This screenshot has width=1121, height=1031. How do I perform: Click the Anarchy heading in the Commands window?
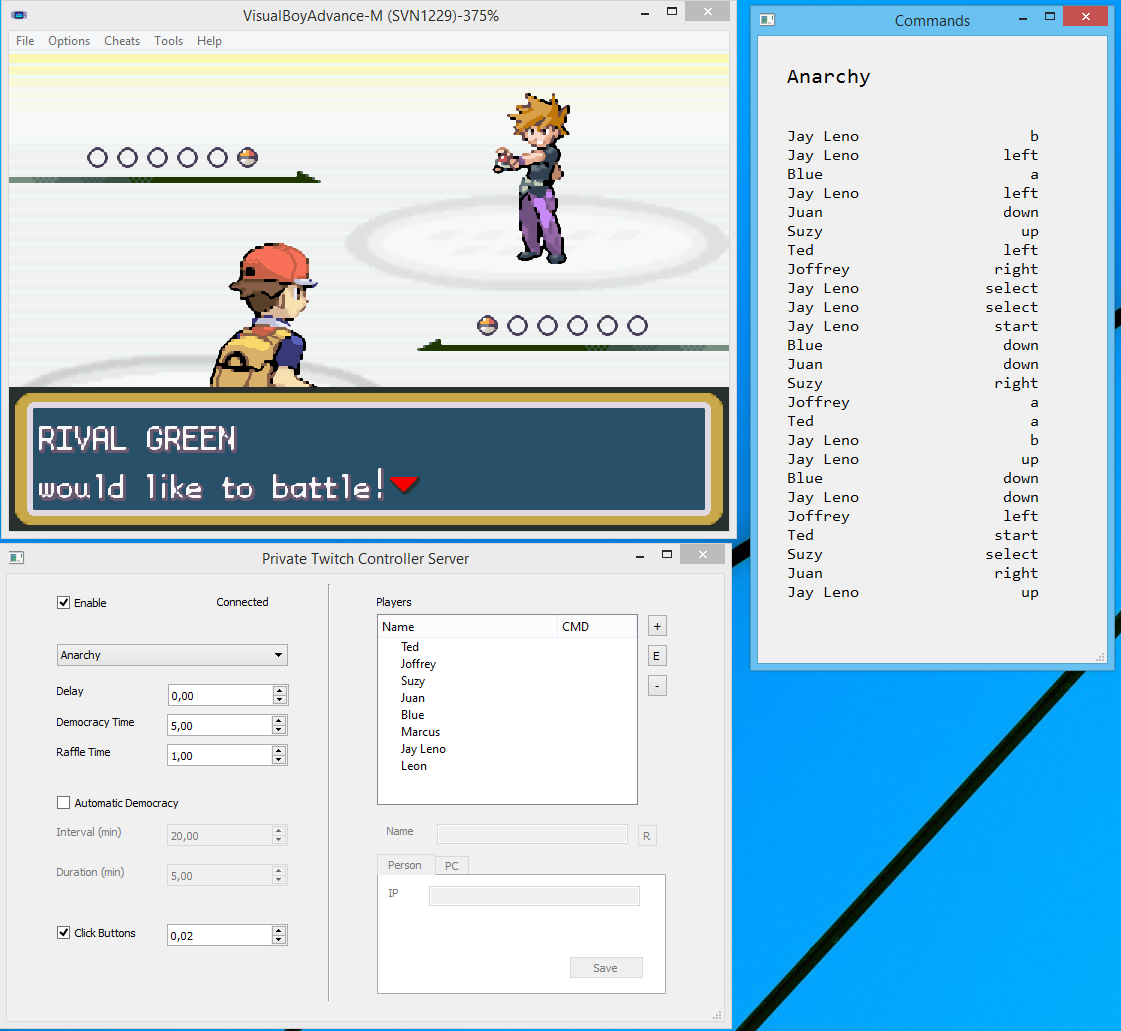pos(829,77)
